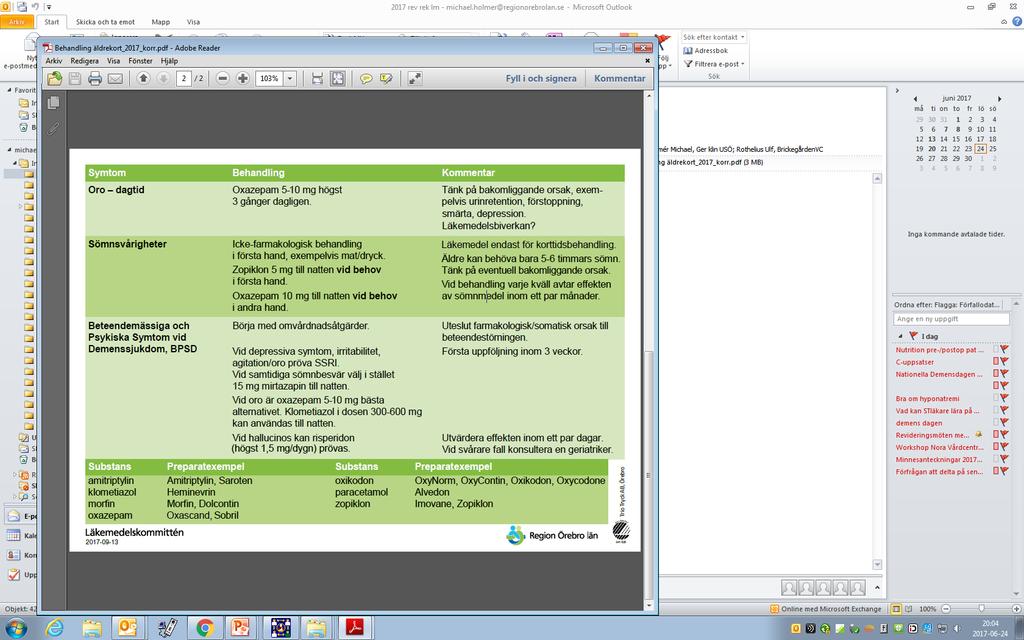Click the orange Arkiv button in Outlook
This screenshot has width=1024, height=640.
[x=16, y=22]
